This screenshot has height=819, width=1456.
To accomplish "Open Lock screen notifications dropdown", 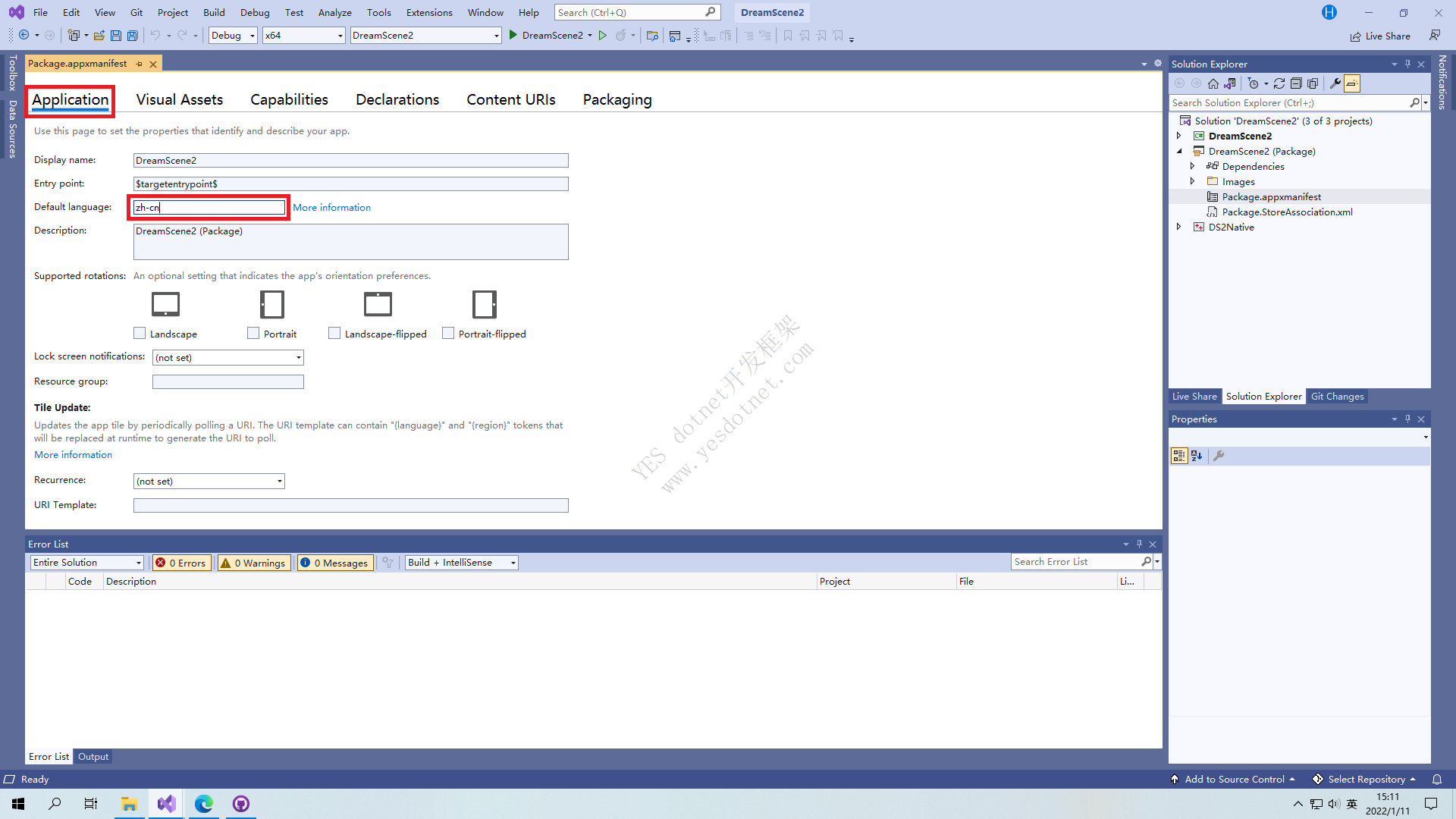I will [228, 358].
